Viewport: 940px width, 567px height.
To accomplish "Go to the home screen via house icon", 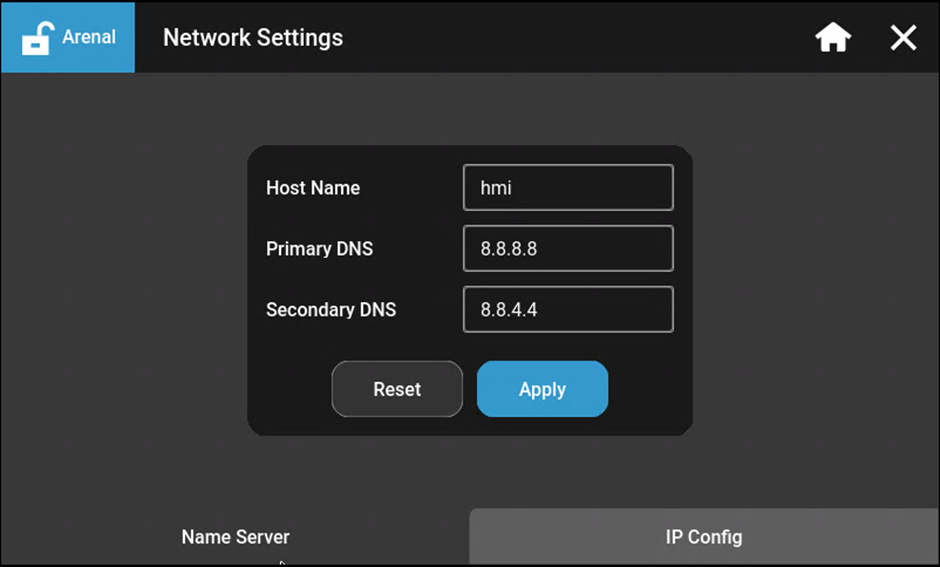I will pyautogui.click(x=833, y=38).
